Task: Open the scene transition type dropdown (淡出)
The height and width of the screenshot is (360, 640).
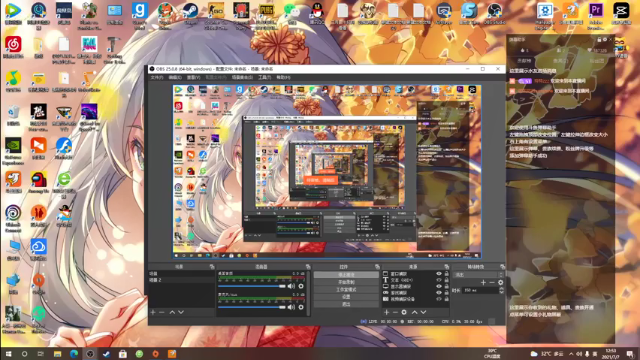Action: click(x=478, y=275)
